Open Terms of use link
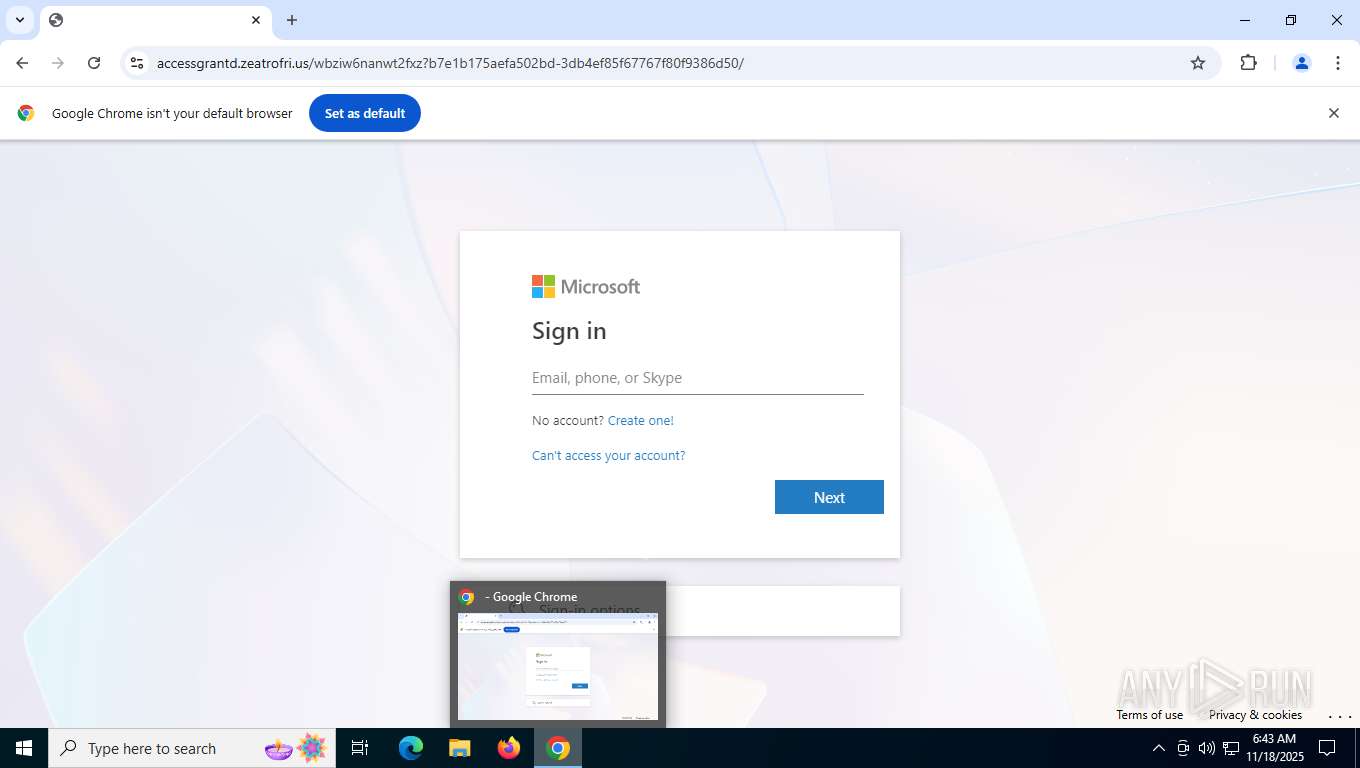The width and height of the screenshot is (1360, 768). (x=1149, y=715)
